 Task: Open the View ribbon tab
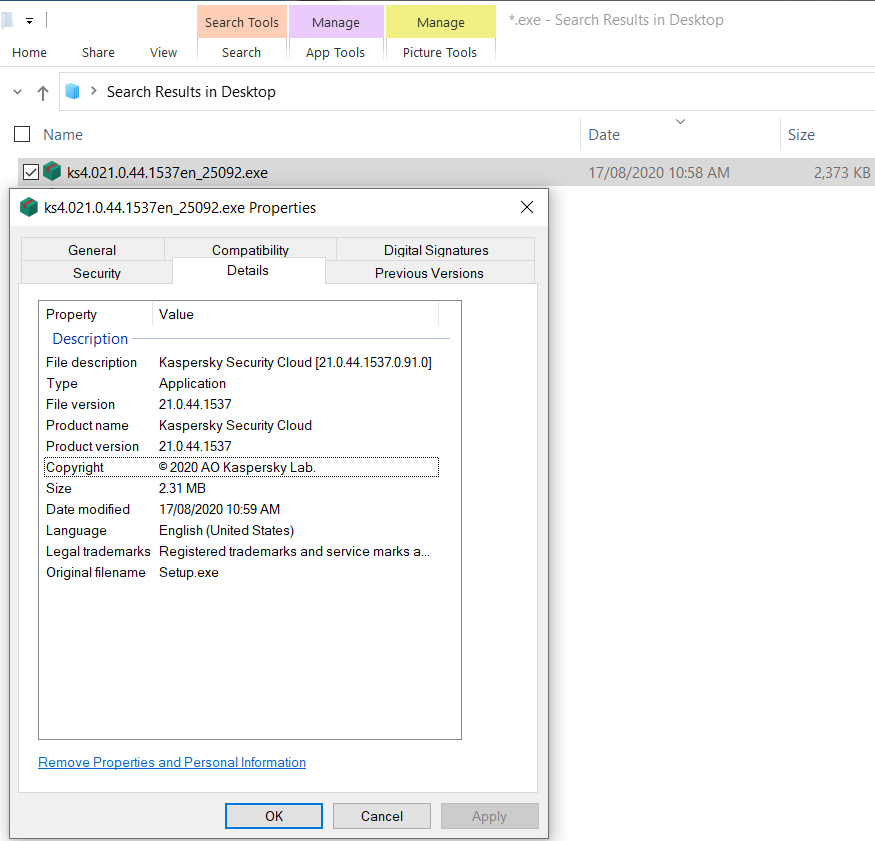point(164,52)
